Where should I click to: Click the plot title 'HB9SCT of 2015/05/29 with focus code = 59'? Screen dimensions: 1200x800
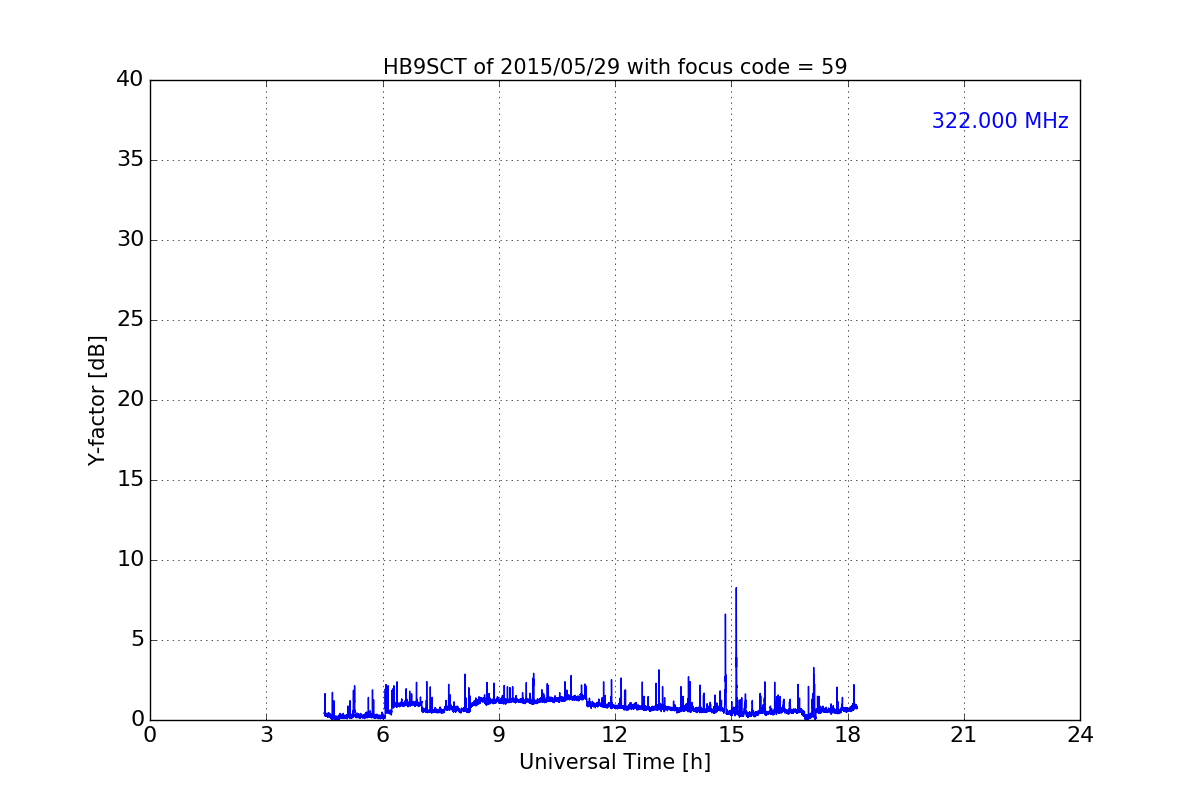(615, 67)
